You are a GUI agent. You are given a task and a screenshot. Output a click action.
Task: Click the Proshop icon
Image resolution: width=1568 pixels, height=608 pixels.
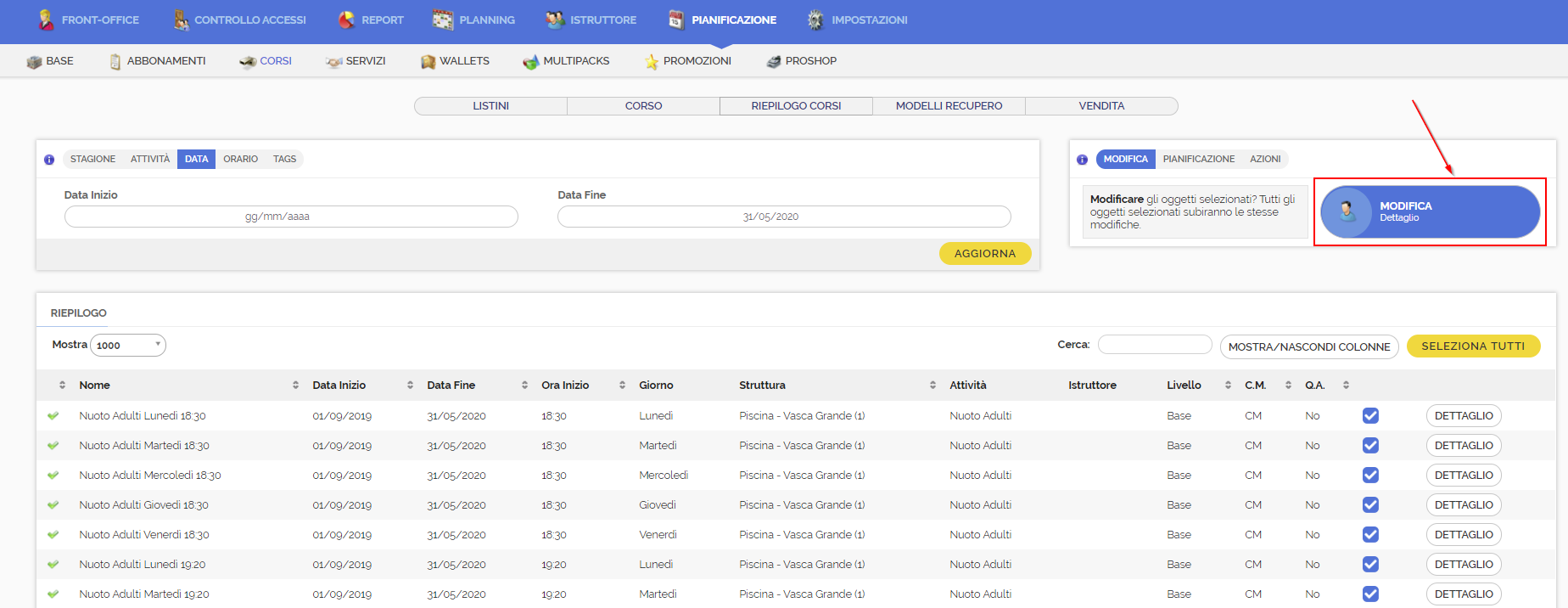pyautogui.click(x=773, y=62)
